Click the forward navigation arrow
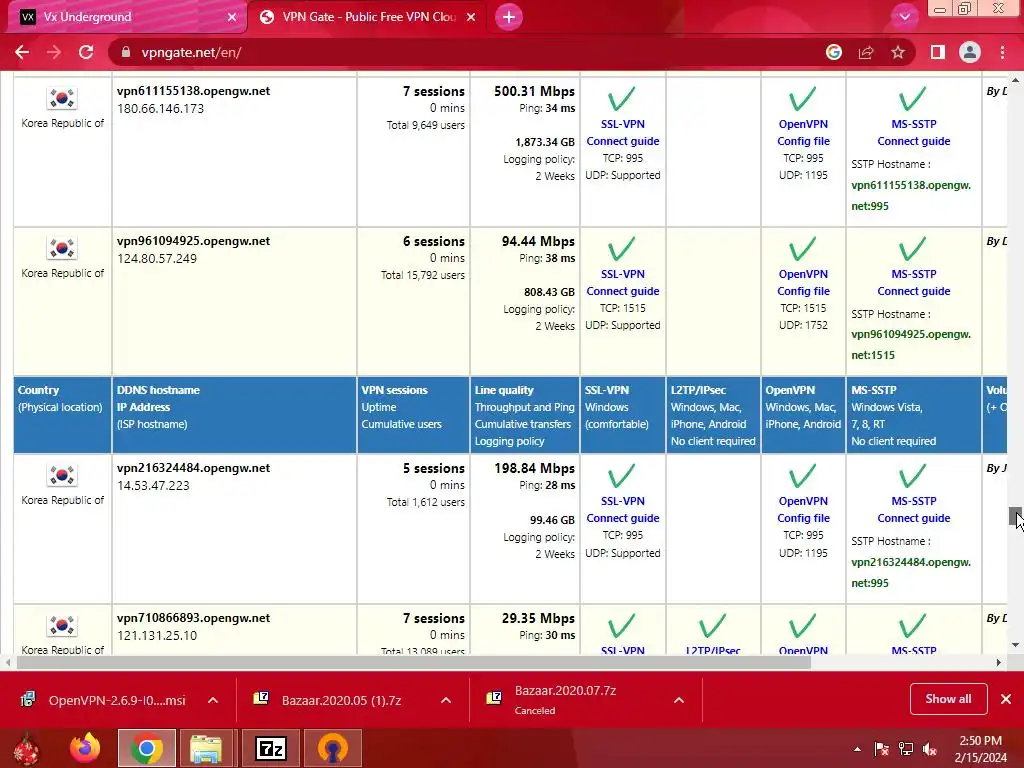The width and height of the screenshot is (1024, 768). (54, 52)
